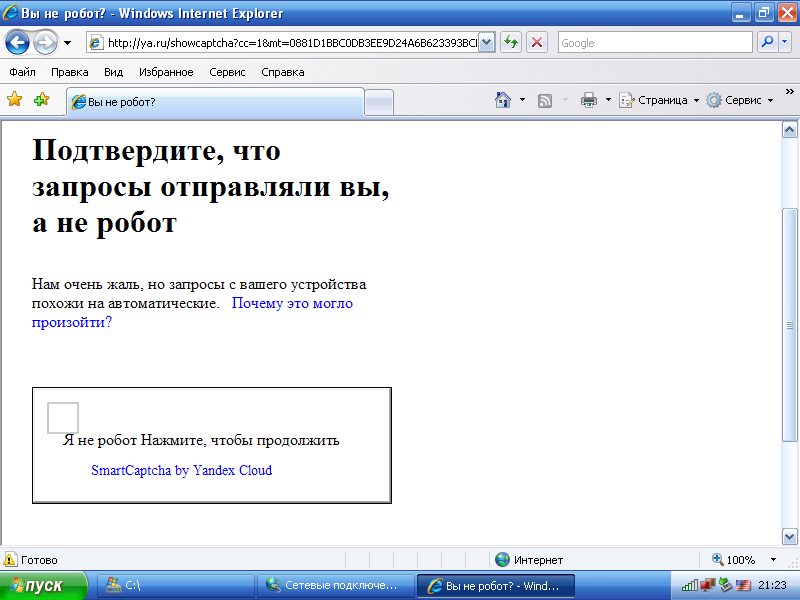Screen dimensions: 800x600
Task: Minimize the Internet Explorer window
Action: click(741, 13)
